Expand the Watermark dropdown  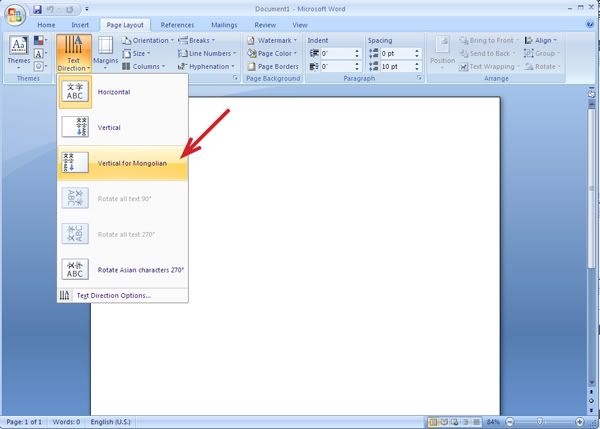tap(273, 41)
